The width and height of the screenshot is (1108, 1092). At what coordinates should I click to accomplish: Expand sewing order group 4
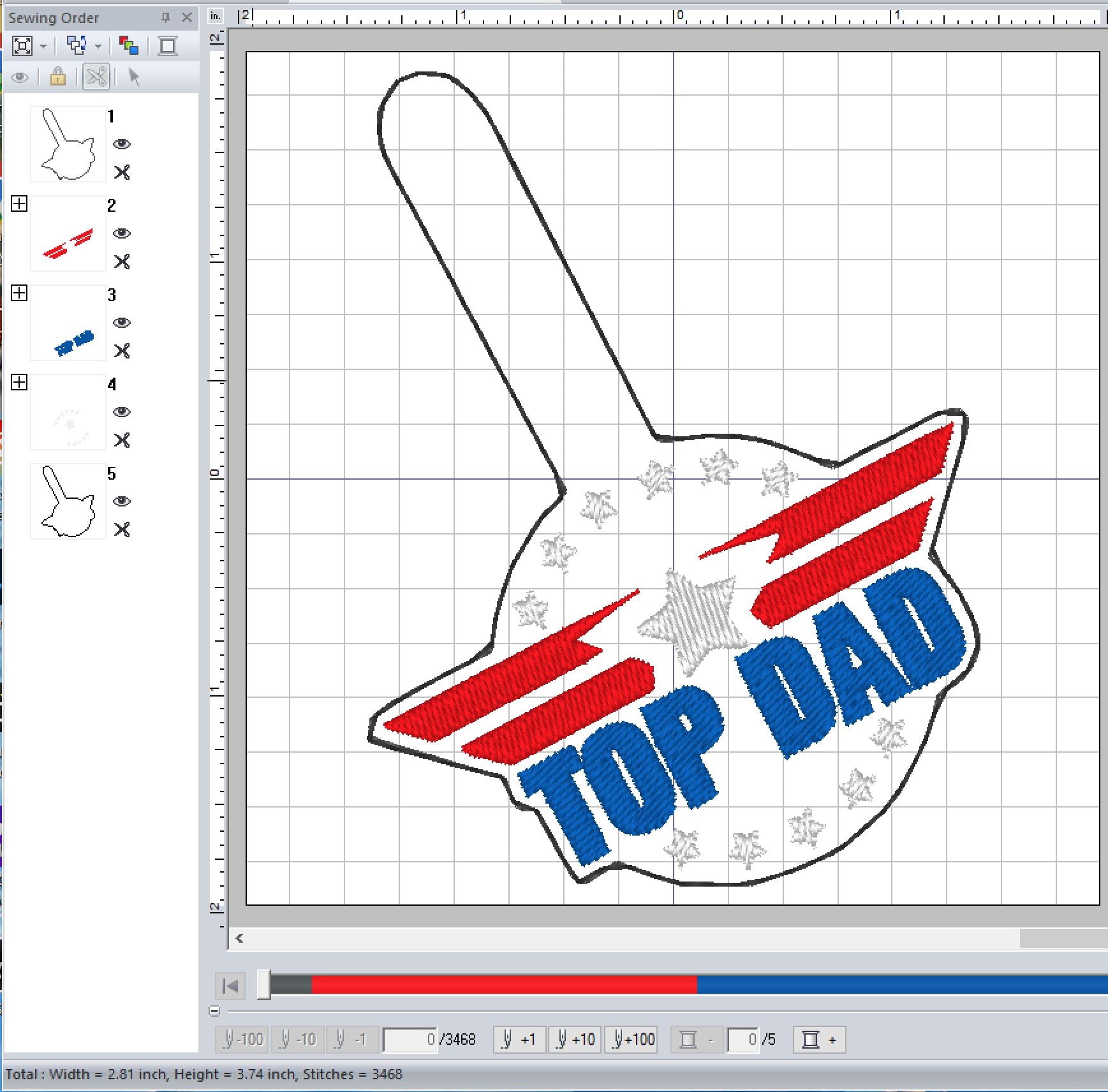19,383
